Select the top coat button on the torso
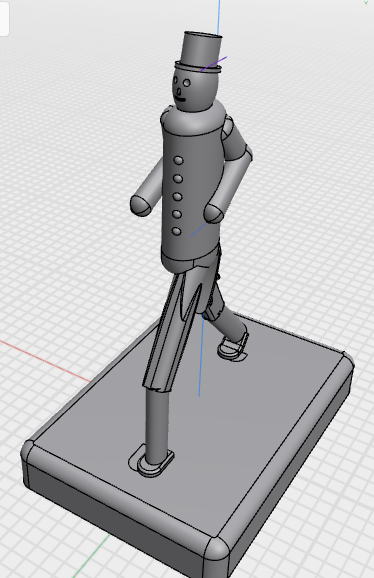Image resolution: width=374 pixels, height=578 pixels. pos(179,161)
